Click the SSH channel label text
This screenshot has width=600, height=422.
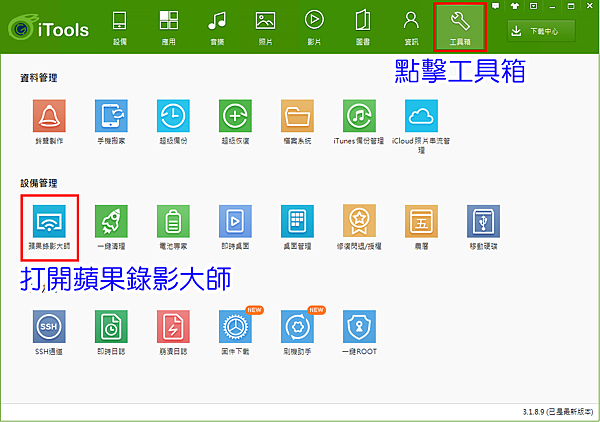(49, 351)
